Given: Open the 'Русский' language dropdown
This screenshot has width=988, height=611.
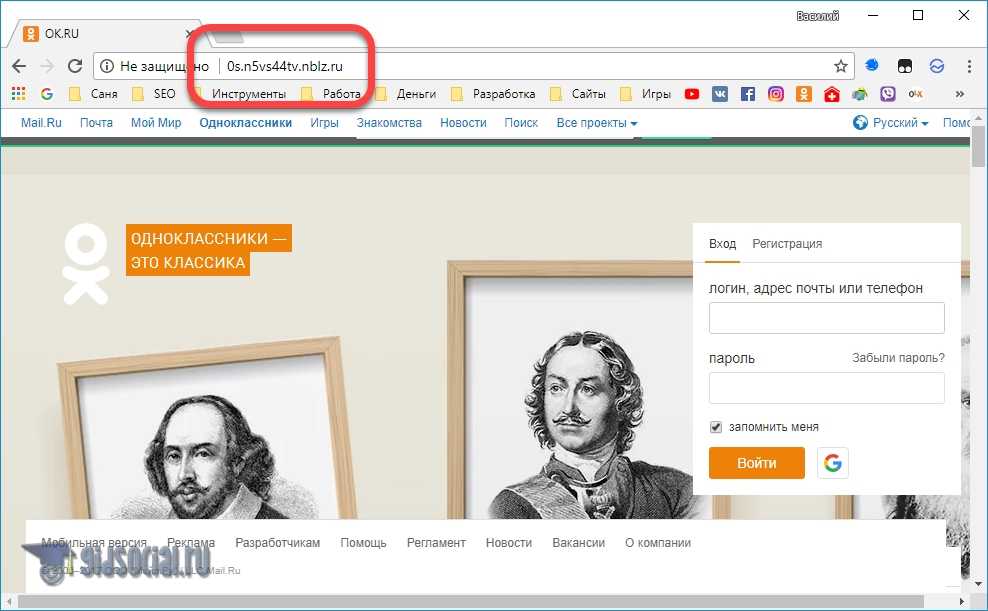Looking at the screenshot, I should [890, 123].
